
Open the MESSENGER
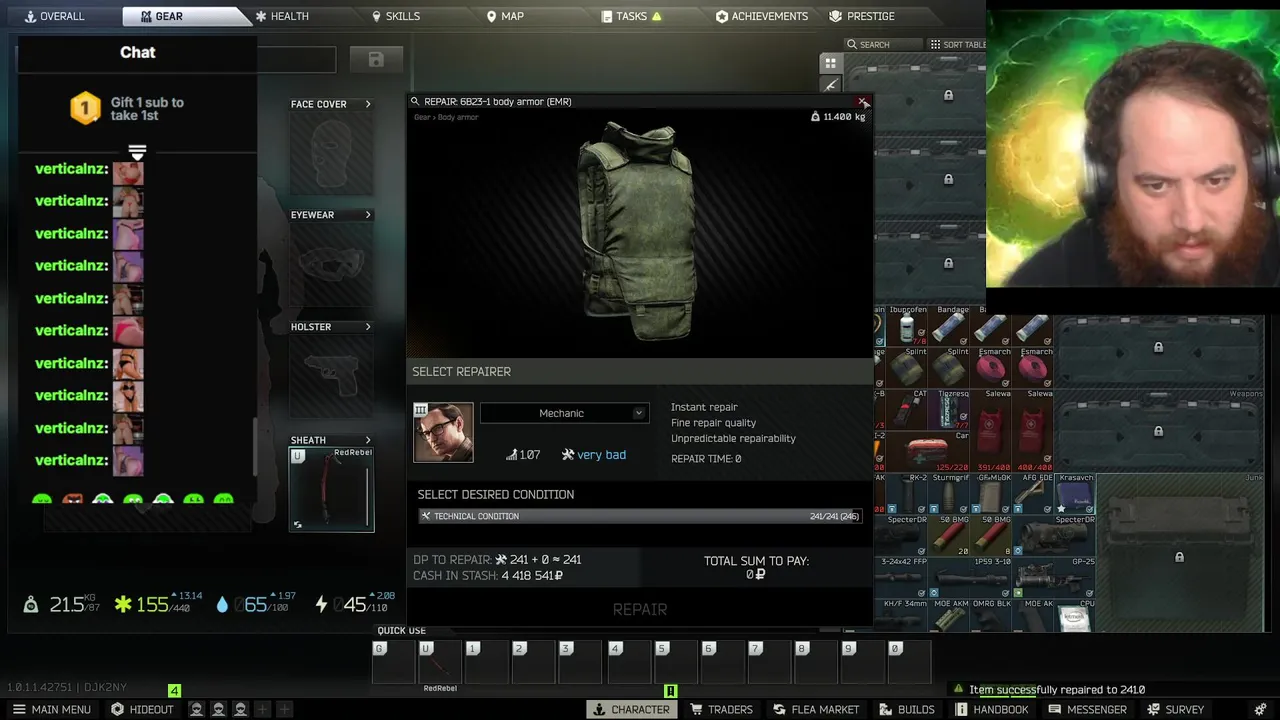tap(1087, 709)
